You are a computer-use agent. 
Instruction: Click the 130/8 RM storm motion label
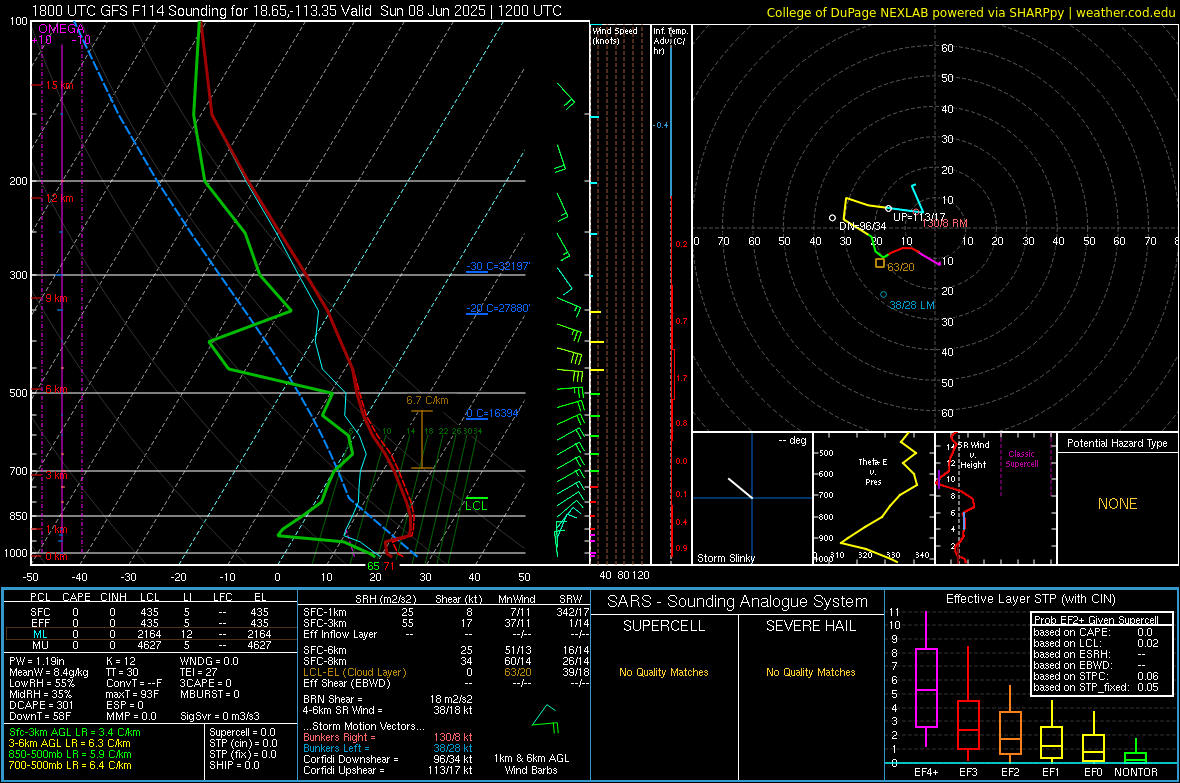point(945,224)
